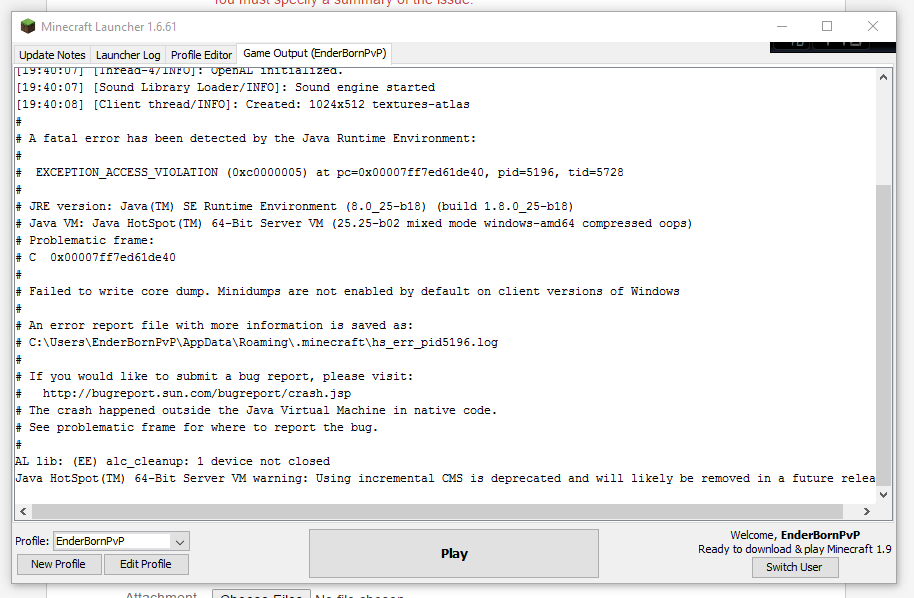
Task: Click the New Profile button
Action: pos(58,564)
